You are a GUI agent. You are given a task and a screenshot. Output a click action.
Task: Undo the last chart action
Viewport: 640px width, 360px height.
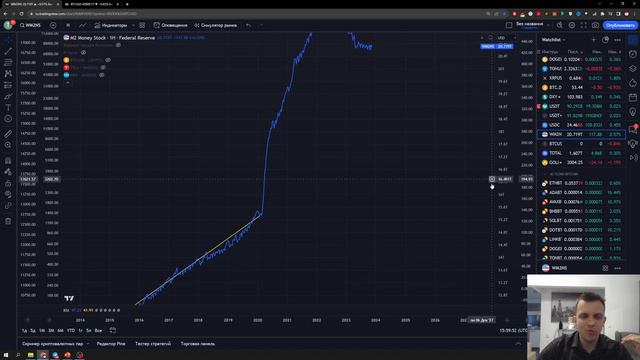point(249,25)
